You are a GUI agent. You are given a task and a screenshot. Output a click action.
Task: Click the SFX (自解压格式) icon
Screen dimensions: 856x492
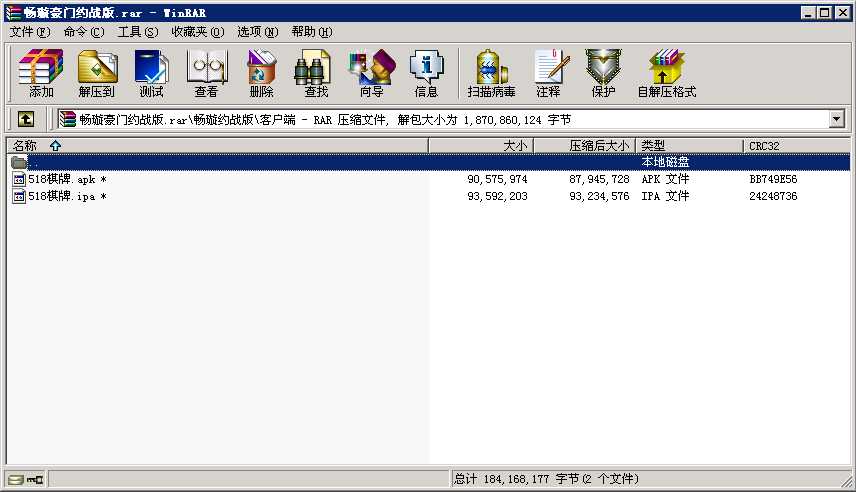click(x=667, y=73)
